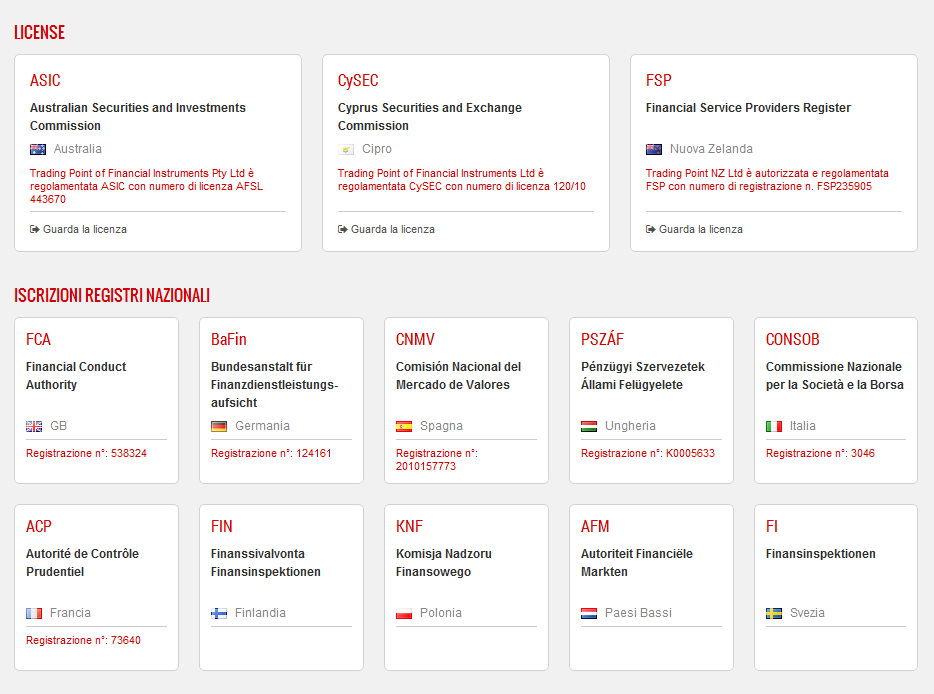Select the AFM card title
This screenshot has height=694, width=934.
coord(595,527)
